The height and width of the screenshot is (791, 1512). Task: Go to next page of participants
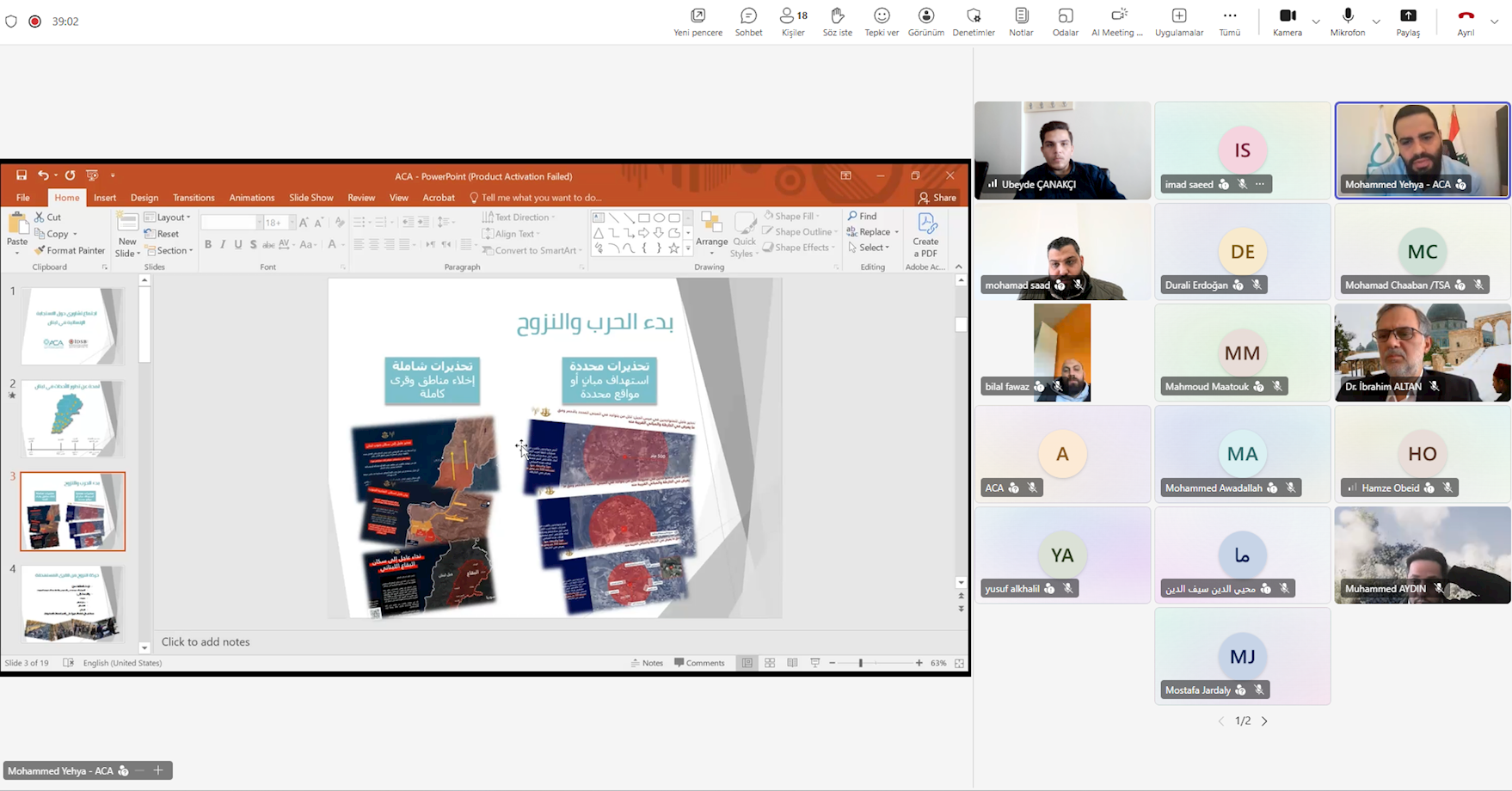(x=1264, y=721)
